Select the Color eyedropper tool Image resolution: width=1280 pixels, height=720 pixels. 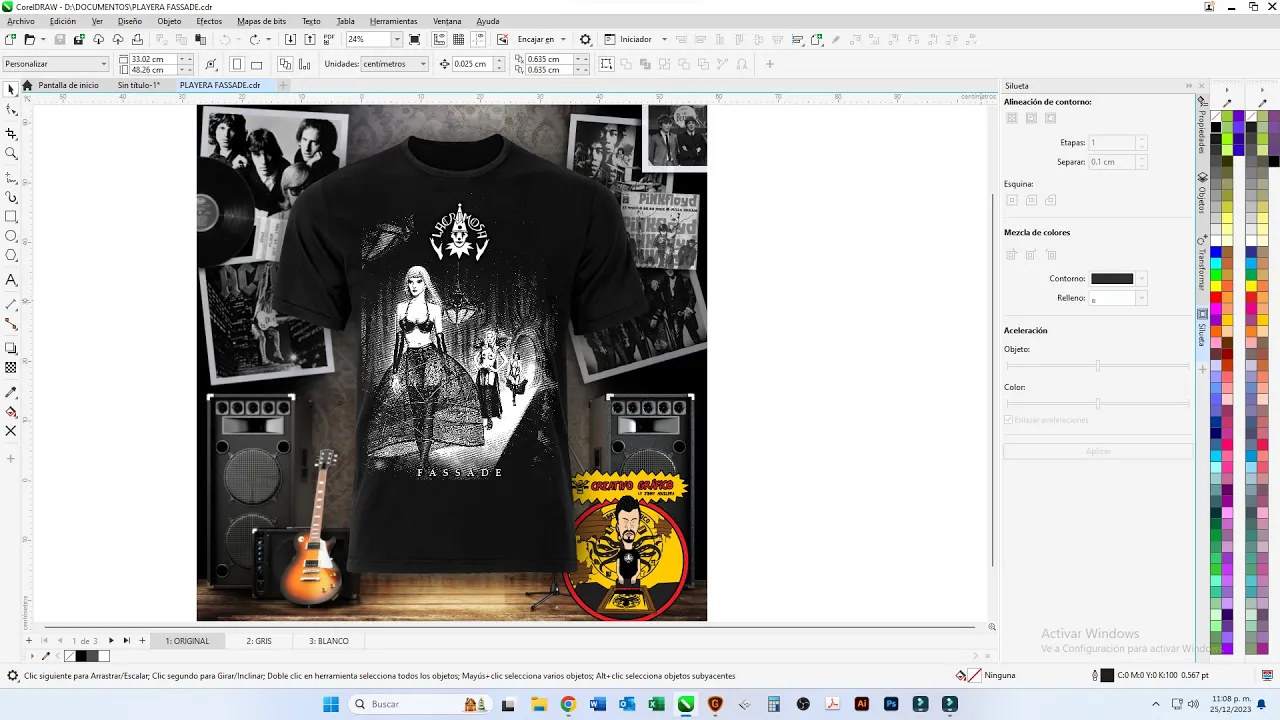(x=11, y=392)
